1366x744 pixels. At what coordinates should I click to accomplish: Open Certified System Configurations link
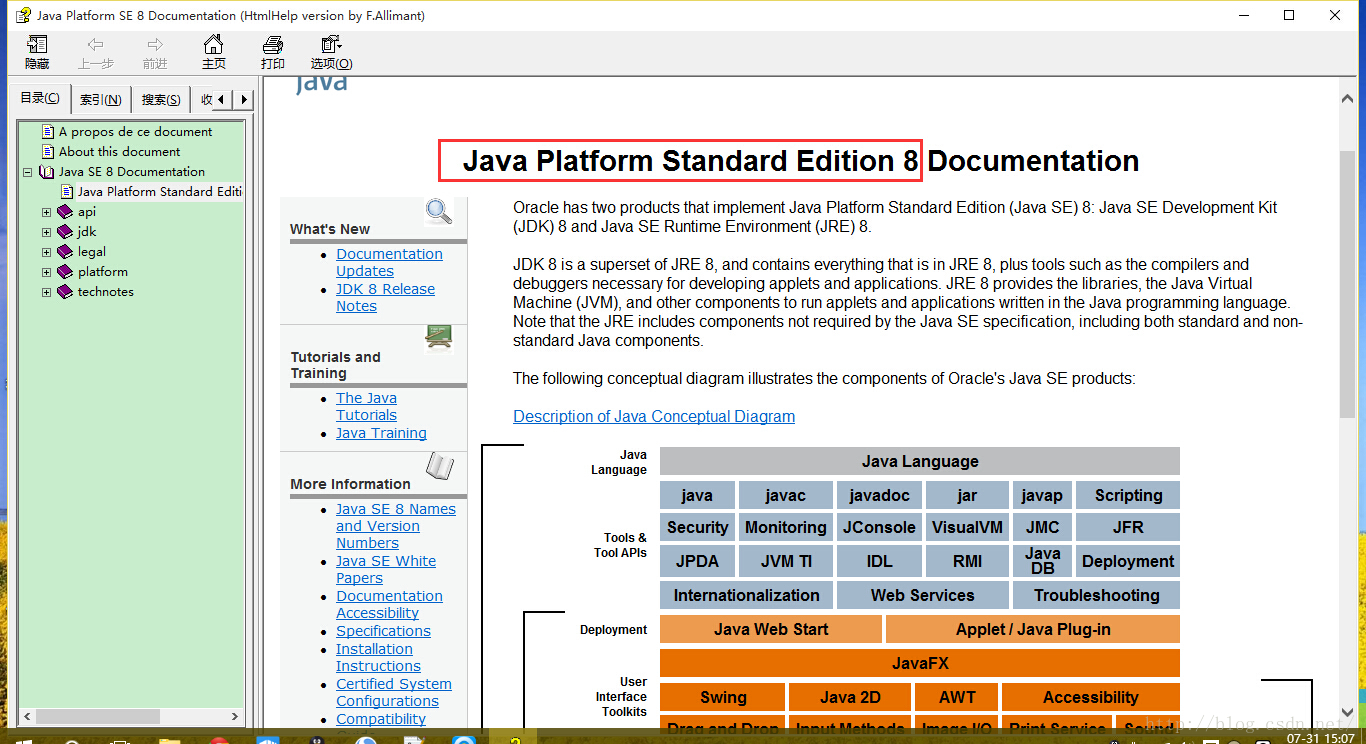394,693
